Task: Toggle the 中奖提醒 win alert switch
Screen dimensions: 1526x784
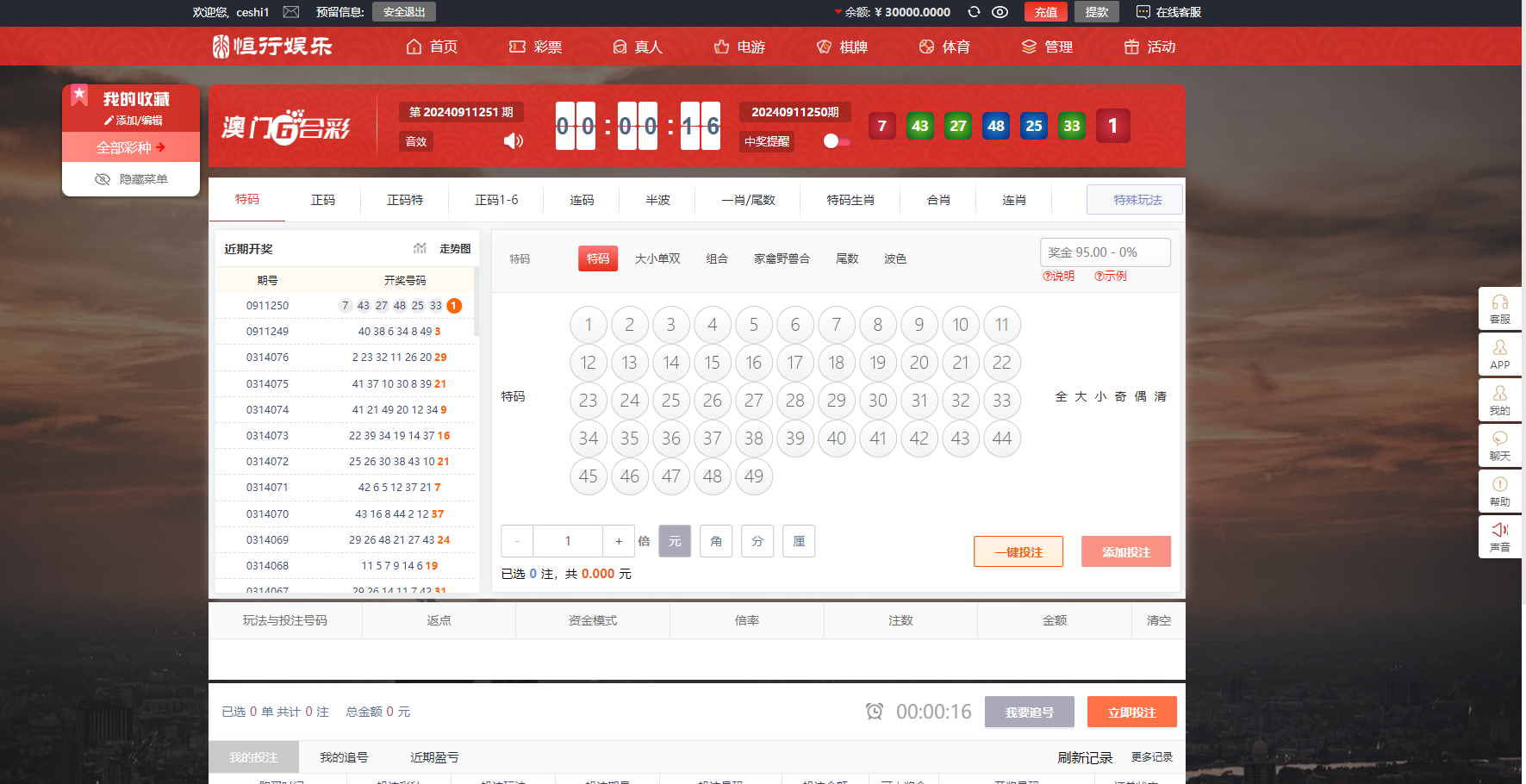Action: [x=836, y=141]
